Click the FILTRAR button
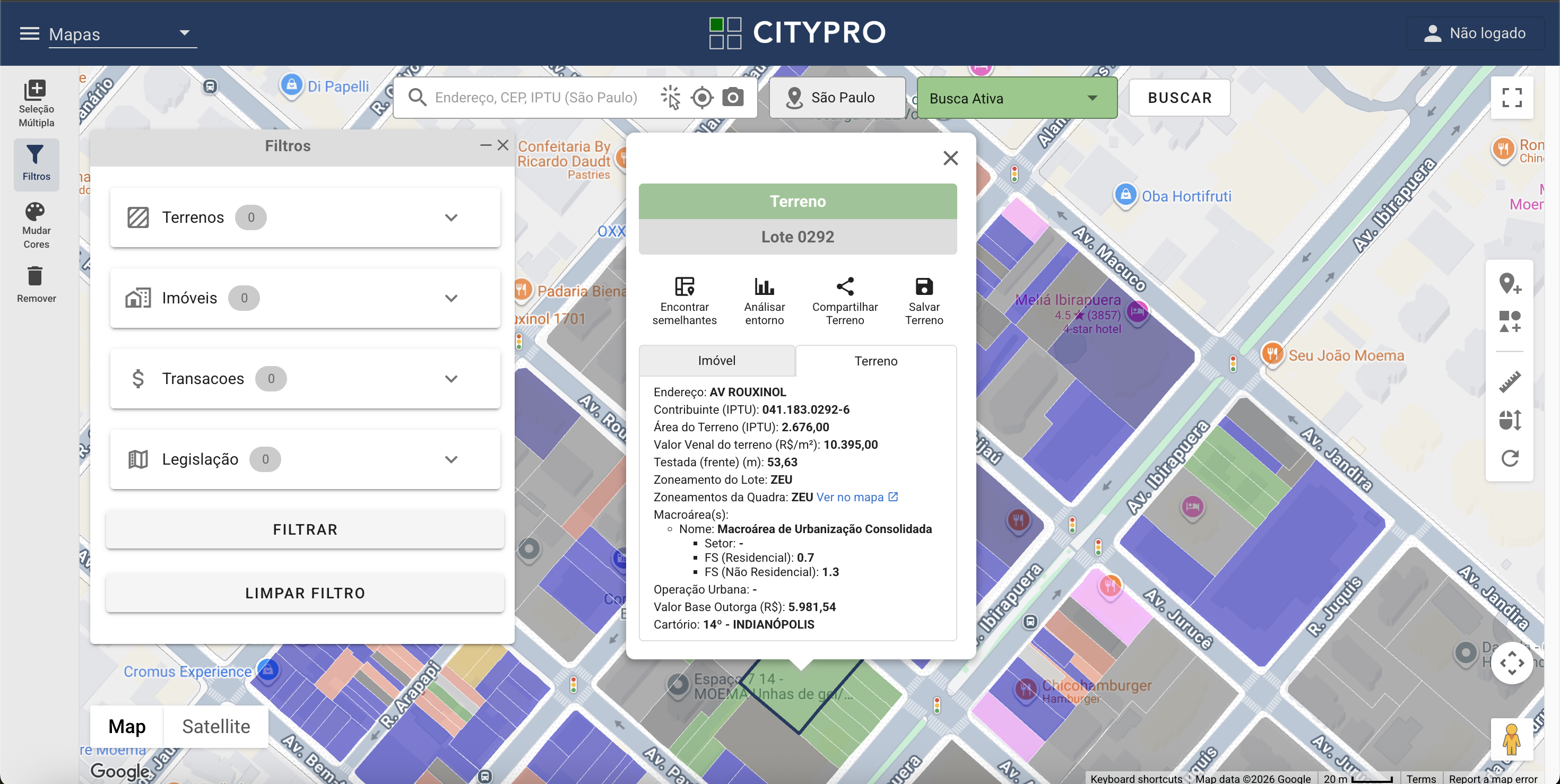Image resolution: width=1560 pixels, height=784 pixels. (x=305, y=530)
